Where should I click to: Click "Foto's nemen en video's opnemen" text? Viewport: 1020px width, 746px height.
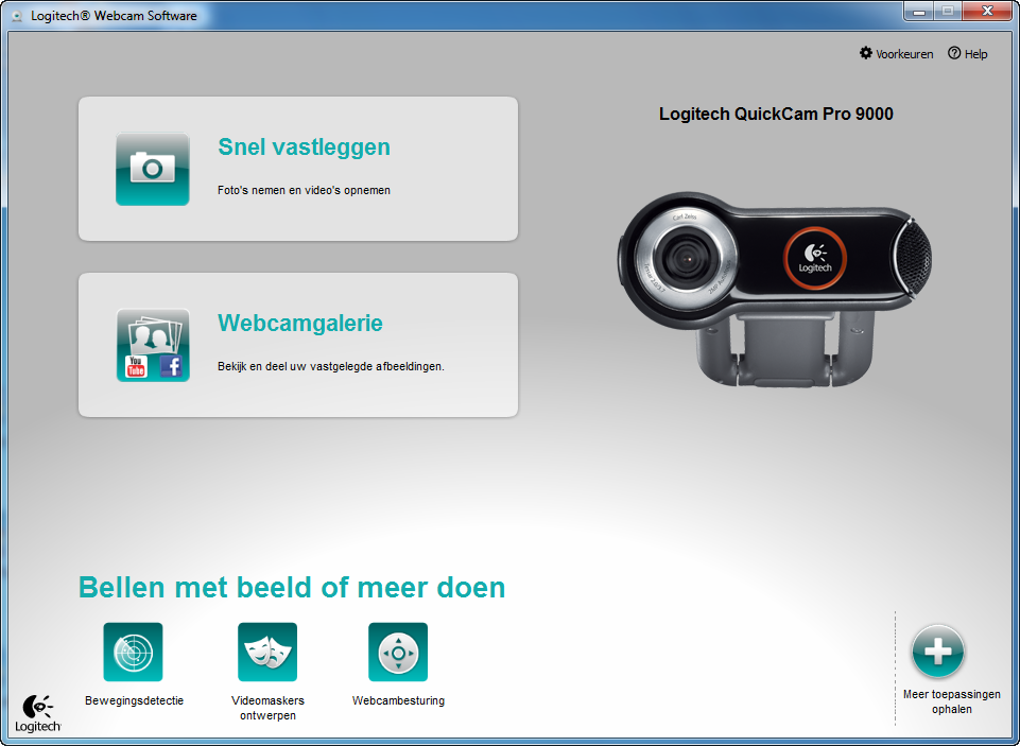[x=304, y=191]
